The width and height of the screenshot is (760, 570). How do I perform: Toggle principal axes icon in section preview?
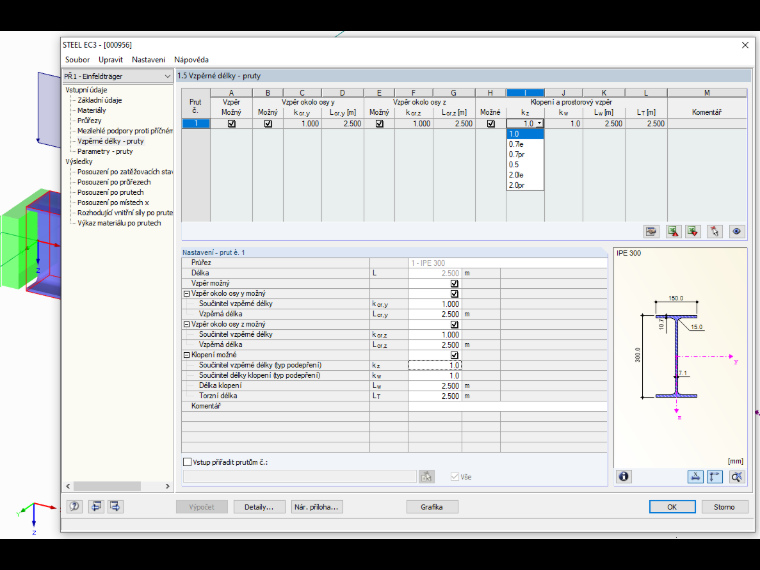715,477
